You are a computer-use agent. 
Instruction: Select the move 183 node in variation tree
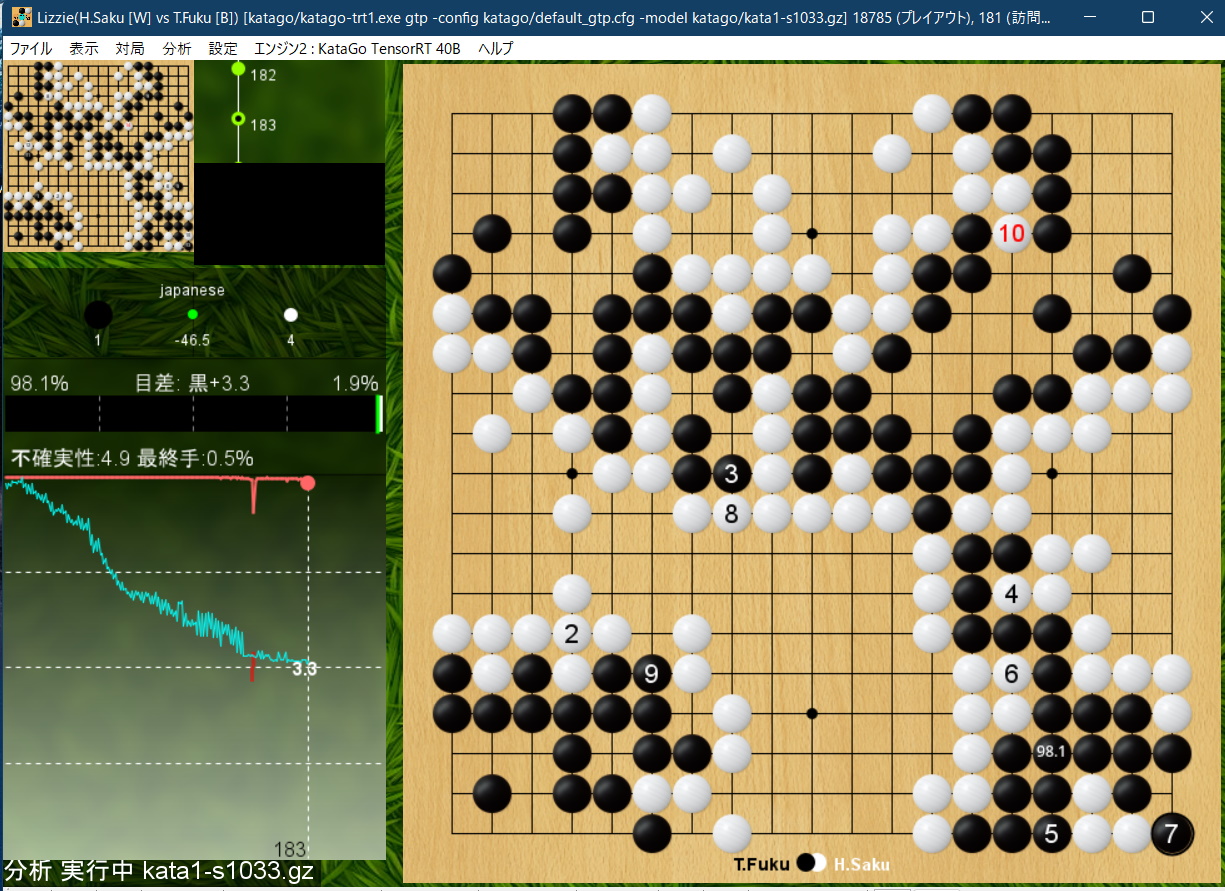[238, 119]
